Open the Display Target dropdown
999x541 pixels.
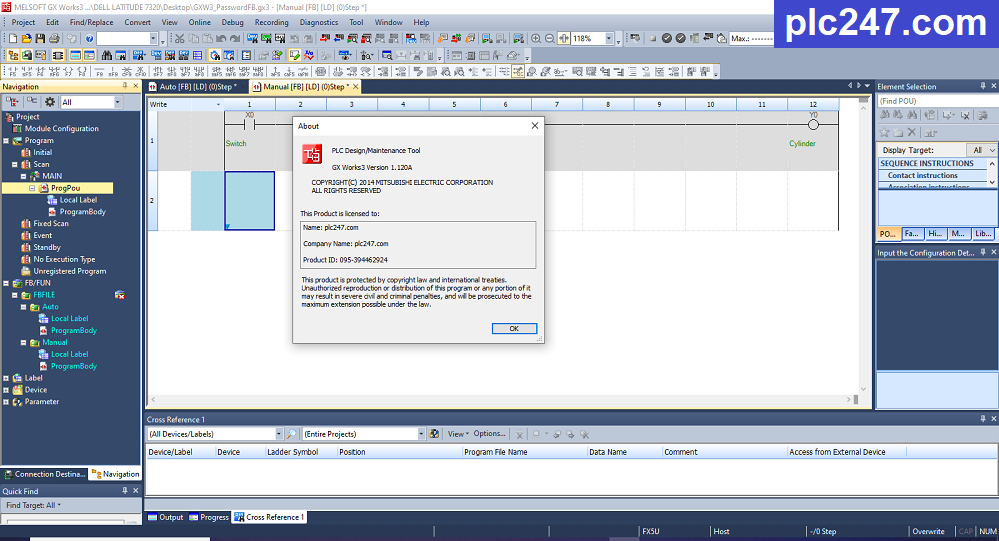click(x=991, y=150)
